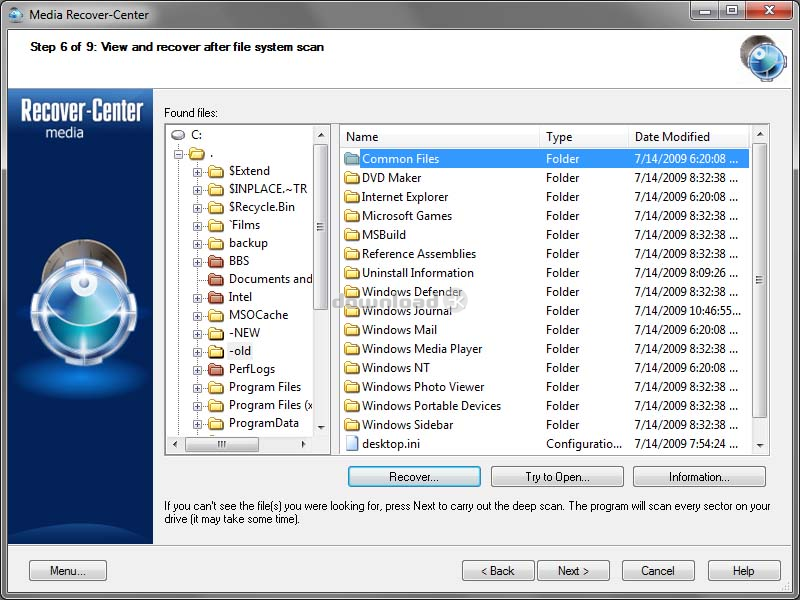The width and height of the screenshot is (800, 600).
Task: Select the $Recycle.Bin tree item
Action: (262, 207)
